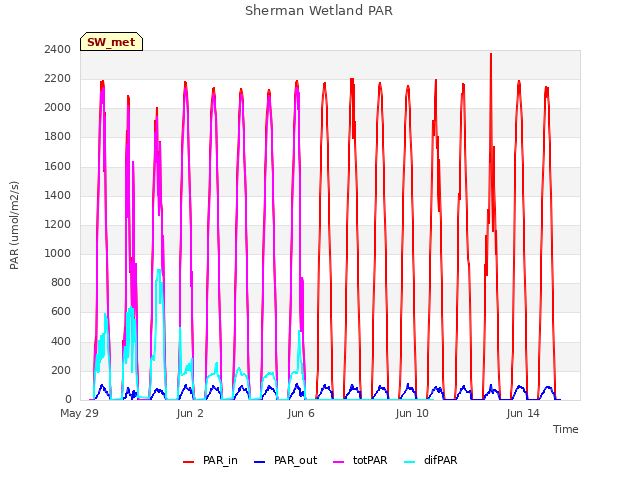
Task: Click the red PAR_in legend color marker
Action: click(x=188, y=462)
